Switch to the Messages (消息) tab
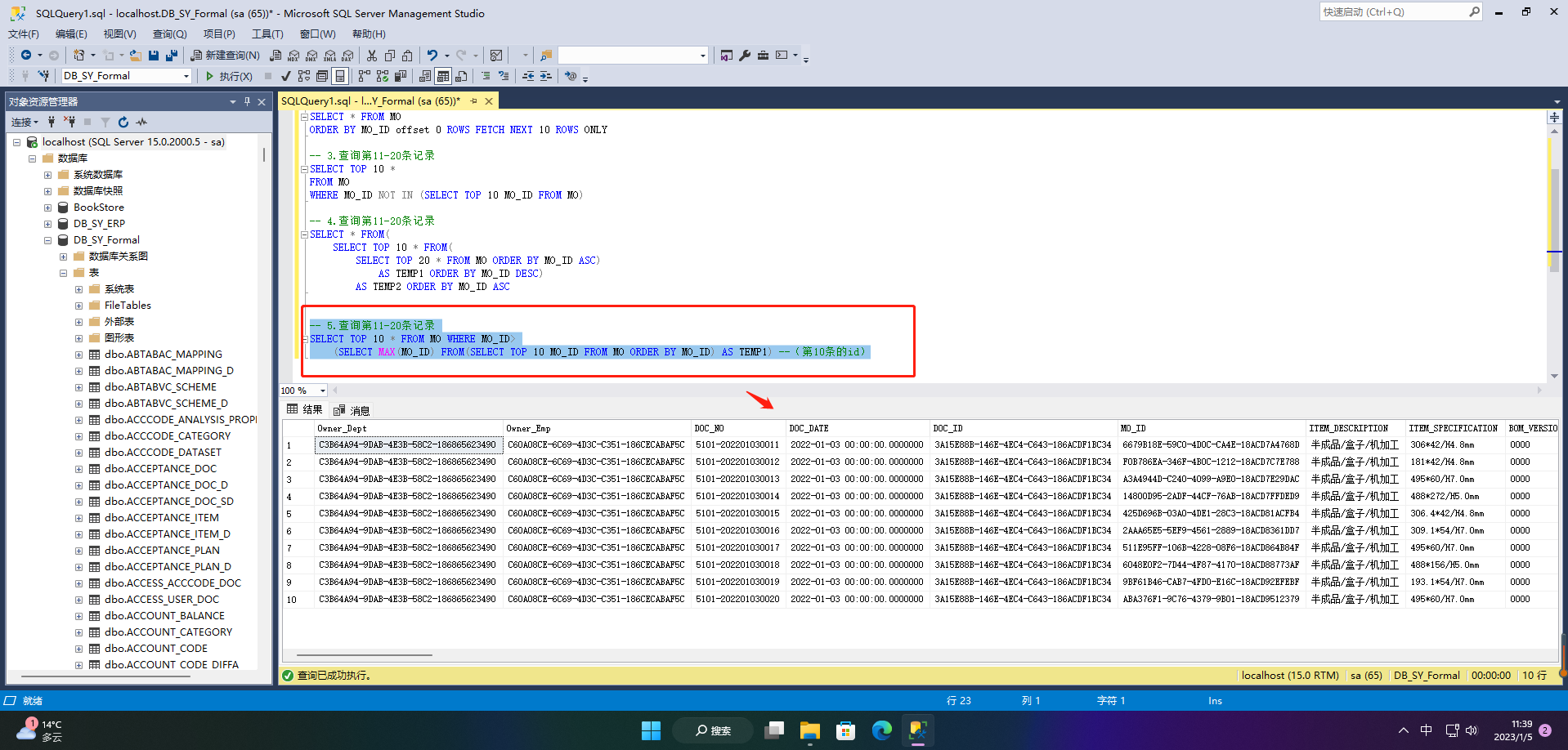Image resolution: width=1568 pixels, height=750 pixels. pyautogui.click(x=352, y=410)
